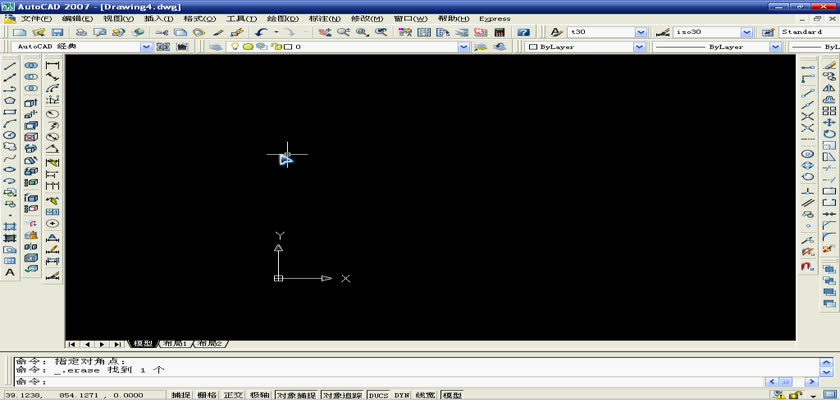Select the Spline draw tool
840x400 pixels.
(10, 159)
